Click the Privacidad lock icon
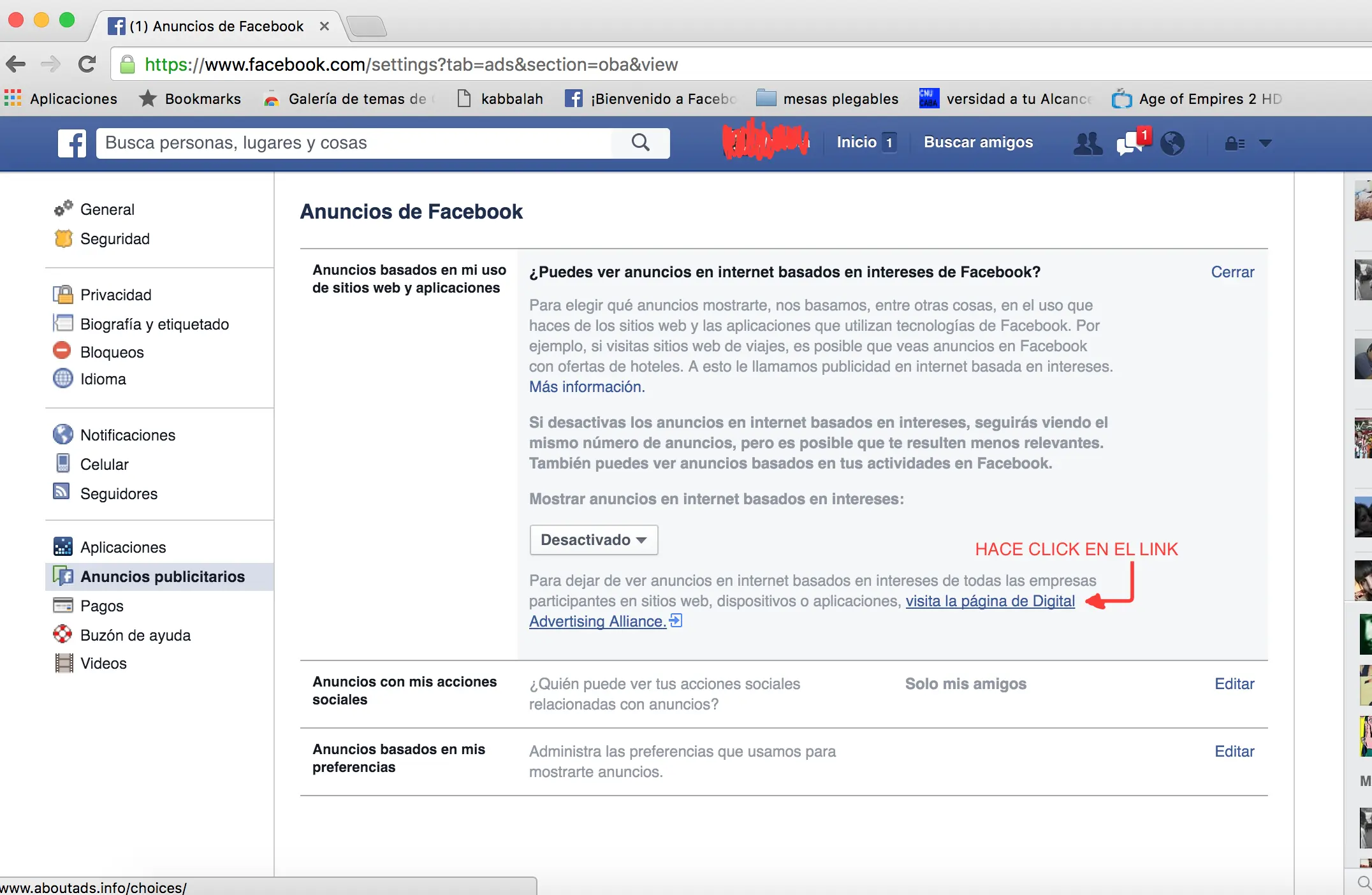The width and height of the screenshot is (1372, 895). [x=63, y=295]
